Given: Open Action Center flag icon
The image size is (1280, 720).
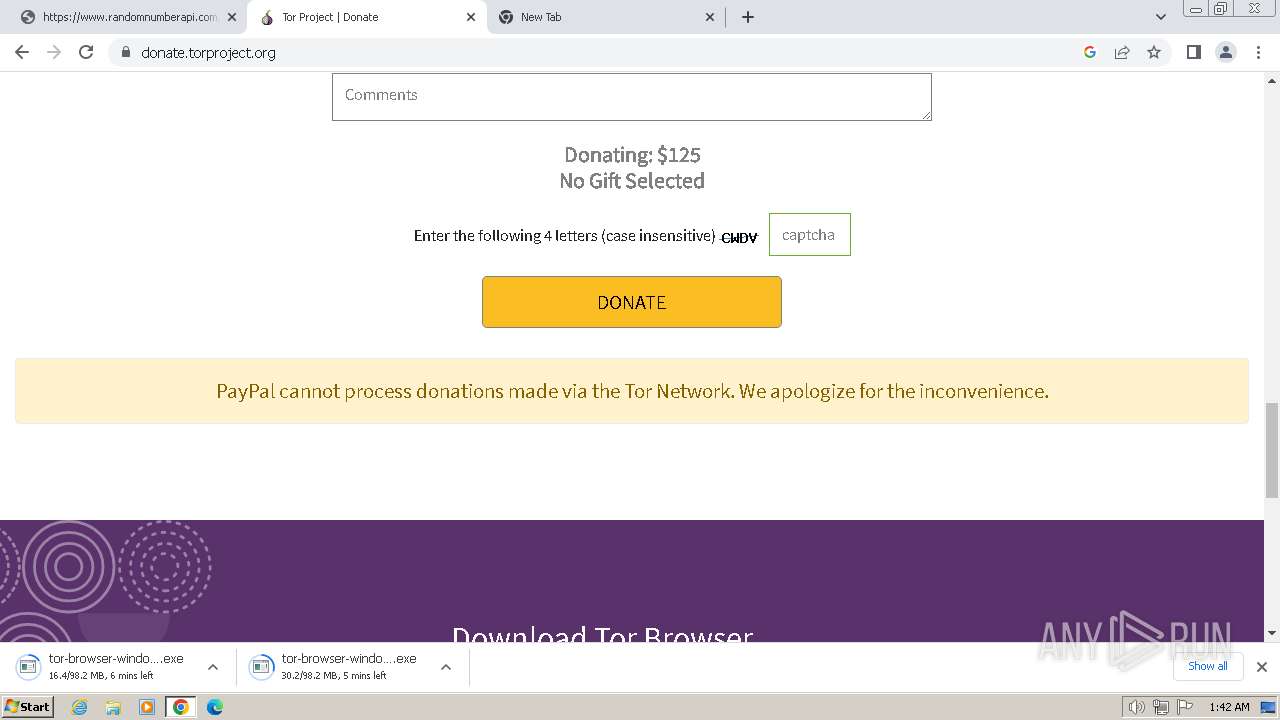Looking at the screenshot, I should (x=1183, y=707).
